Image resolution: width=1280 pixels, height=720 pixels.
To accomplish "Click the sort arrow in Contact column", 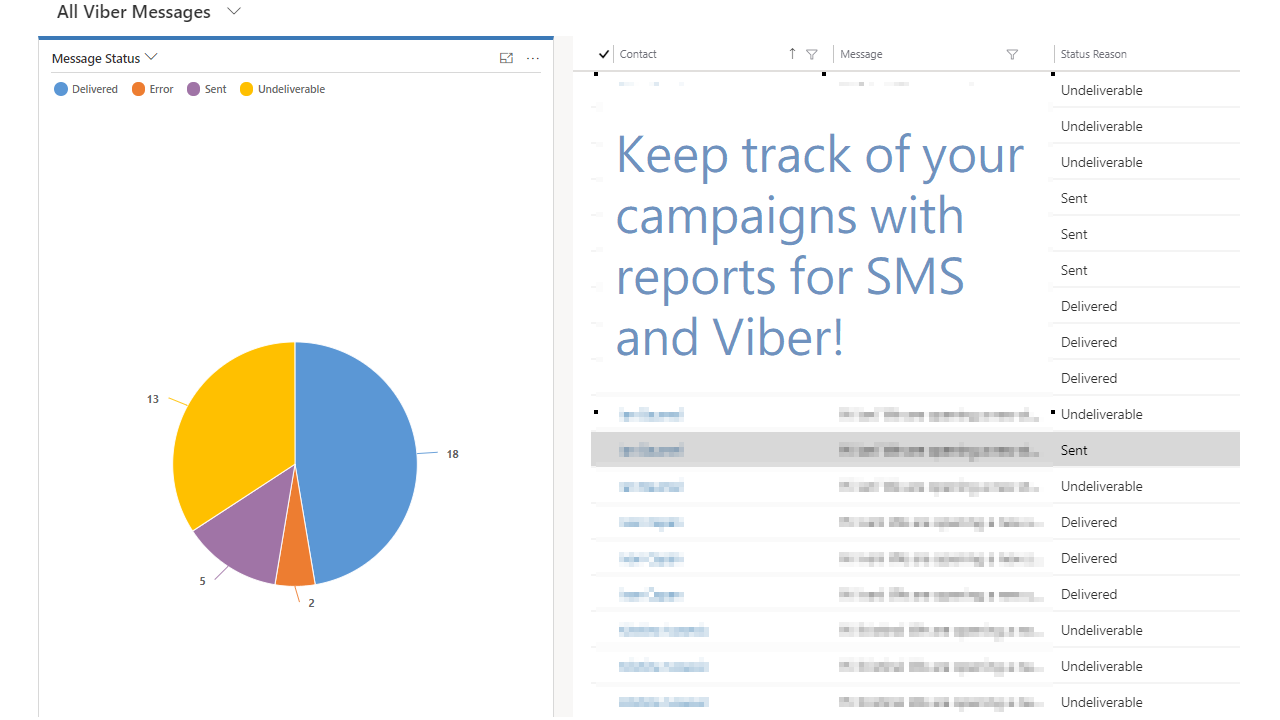I will click(x=792, y=54).
